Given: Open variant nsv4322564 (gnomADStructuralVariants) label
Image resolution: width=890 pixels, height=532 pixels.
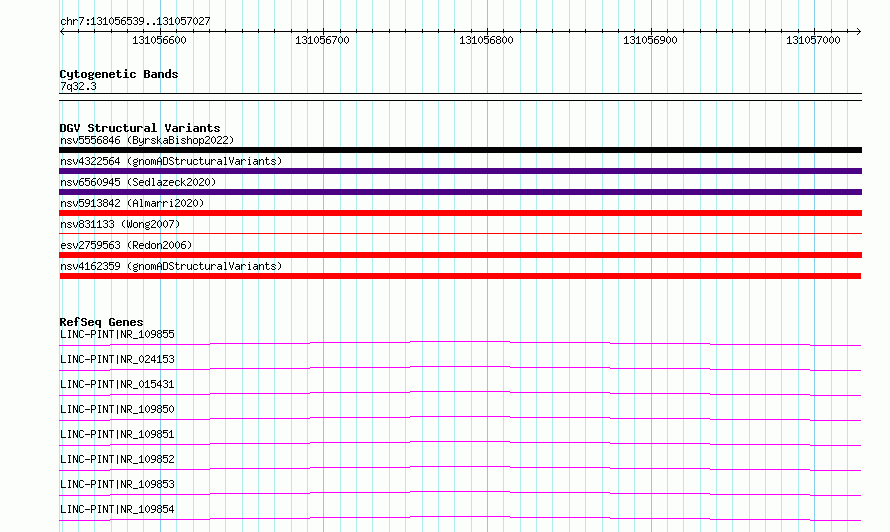Looking at the screenshot, I should [x=171, y=161].
